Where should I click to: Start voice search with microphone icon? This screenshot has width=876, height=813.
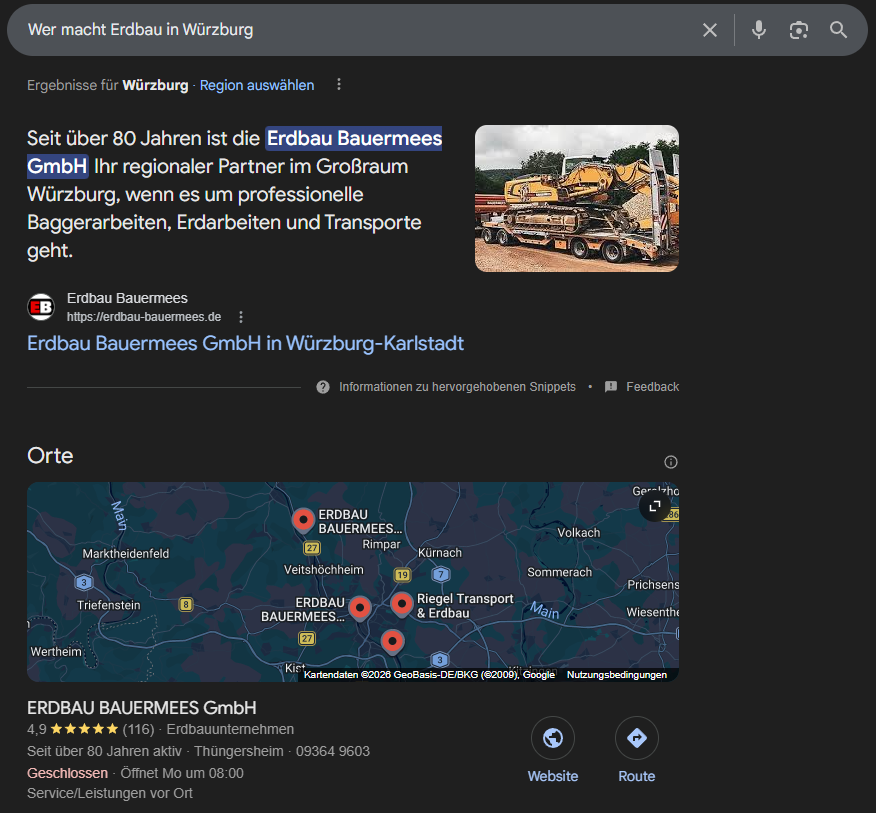click(x=759, y=30)
